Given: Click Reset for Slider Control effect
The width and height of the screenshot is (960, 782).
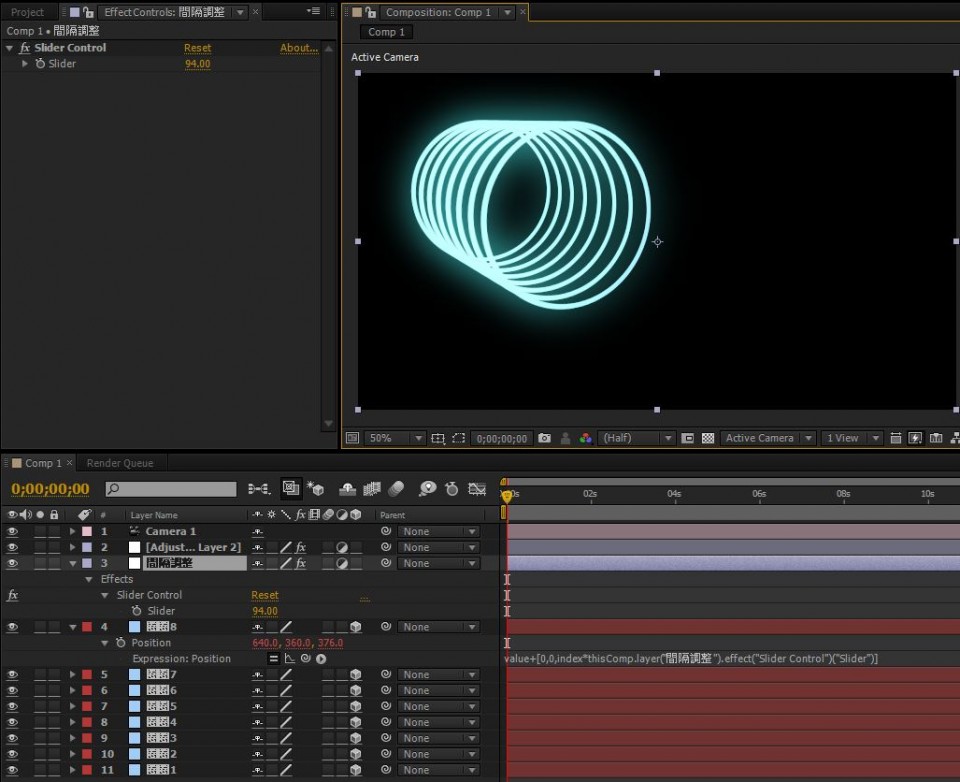Looking at the screenshot, I should pyautogui.click(x=197, y=48).
